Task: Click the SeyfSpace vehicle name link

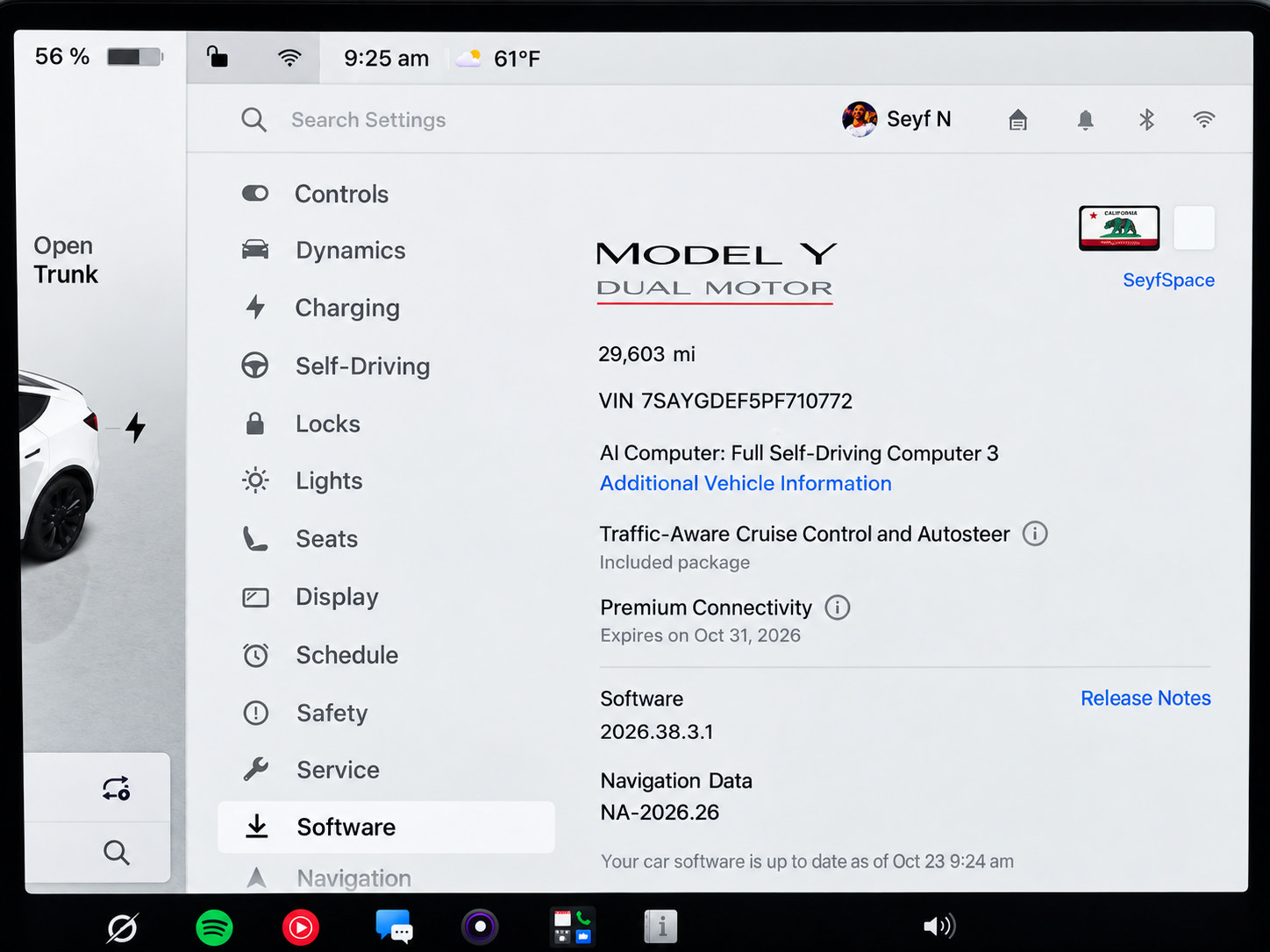Action: (1168, 280)
